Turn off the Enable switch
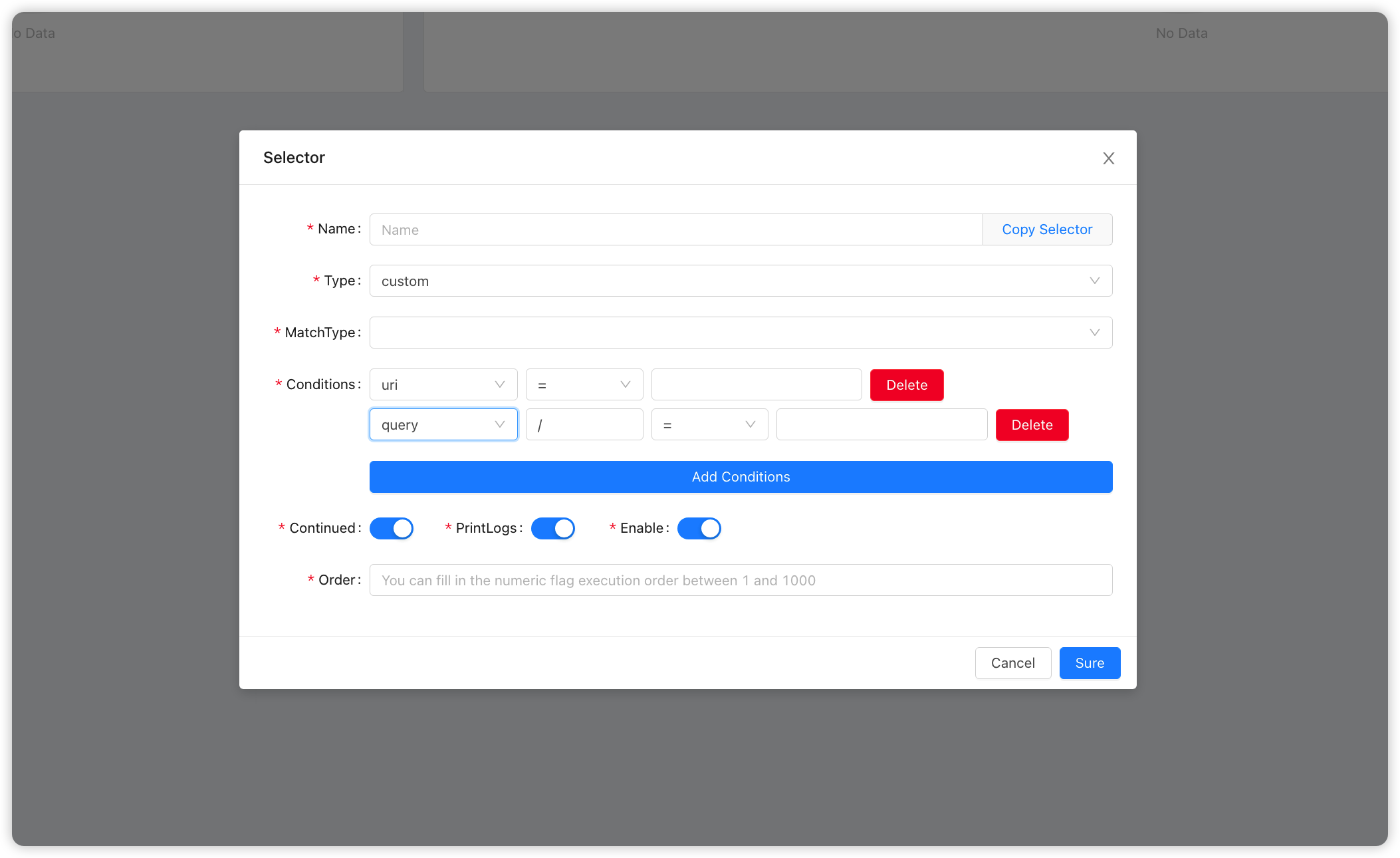Viewport: 1400px width, 858px height. coord(699,527)
